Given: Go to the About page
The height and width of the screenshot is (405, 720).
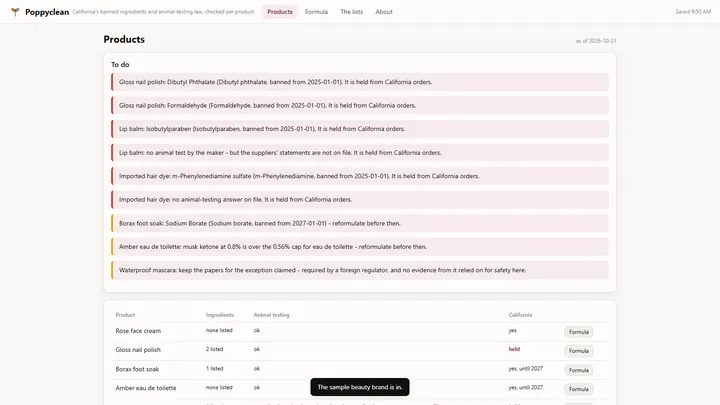Looking at the screenshot, I should 384,12.
